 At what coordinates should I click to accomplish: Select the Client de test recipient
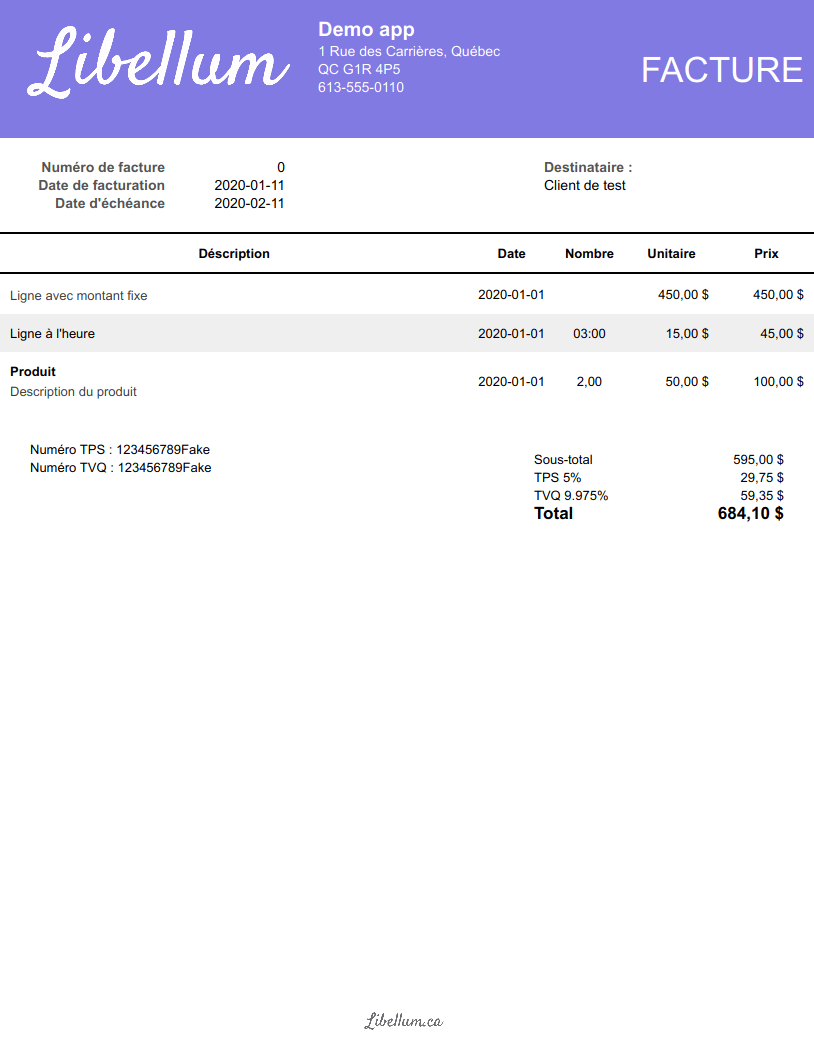(585, 185)
